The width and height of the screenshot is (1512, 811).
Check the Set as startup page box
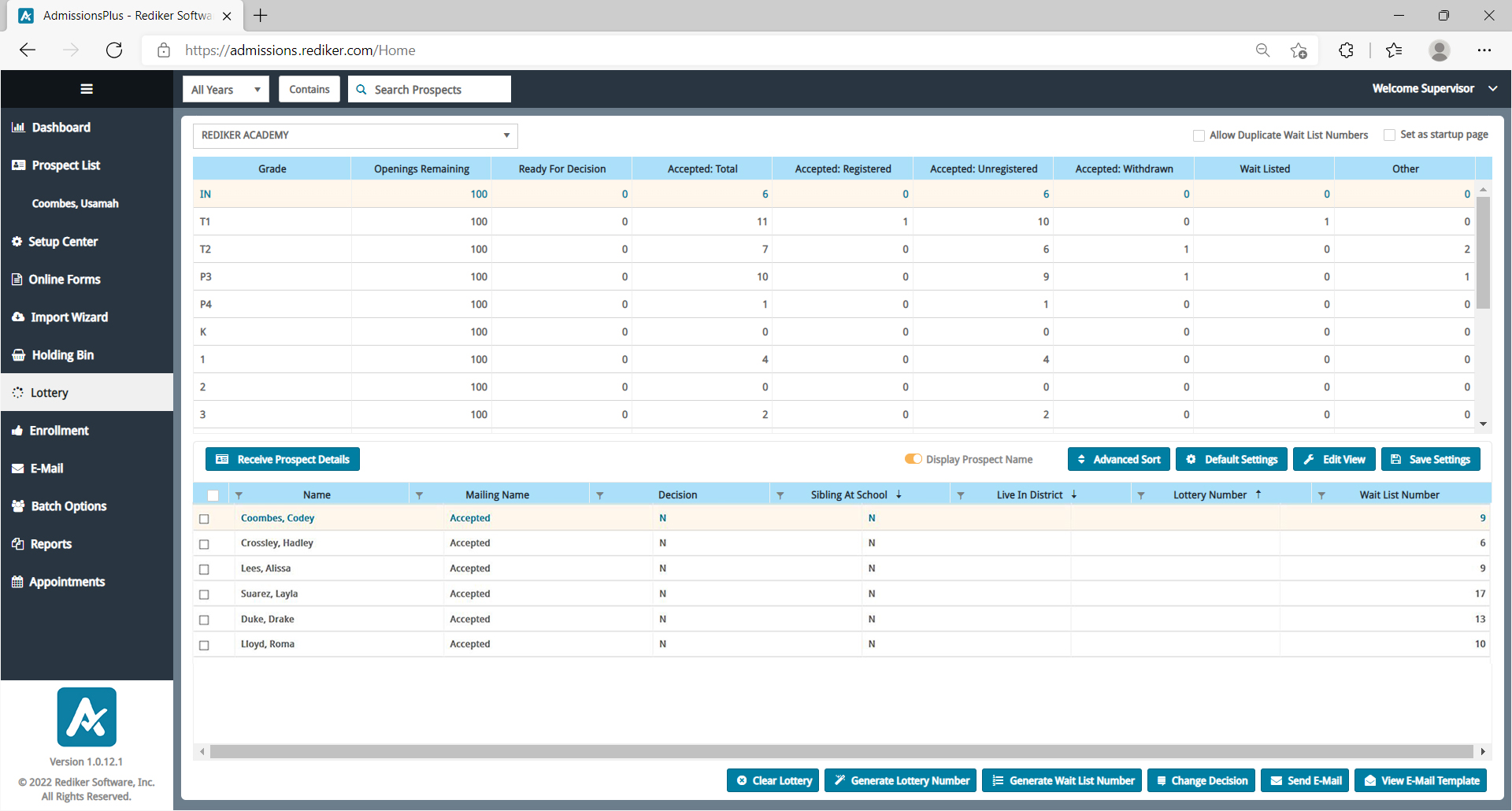[x=1389, y=135]
